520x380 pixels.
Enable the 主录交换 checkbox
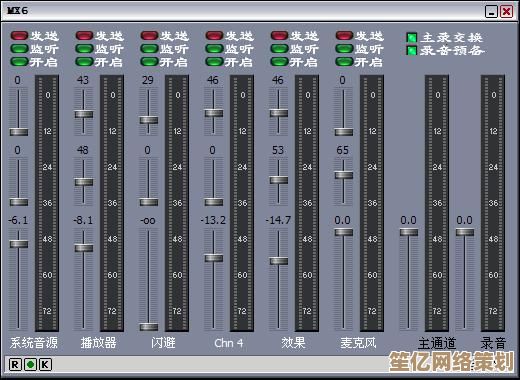click(x=412, y=37)
